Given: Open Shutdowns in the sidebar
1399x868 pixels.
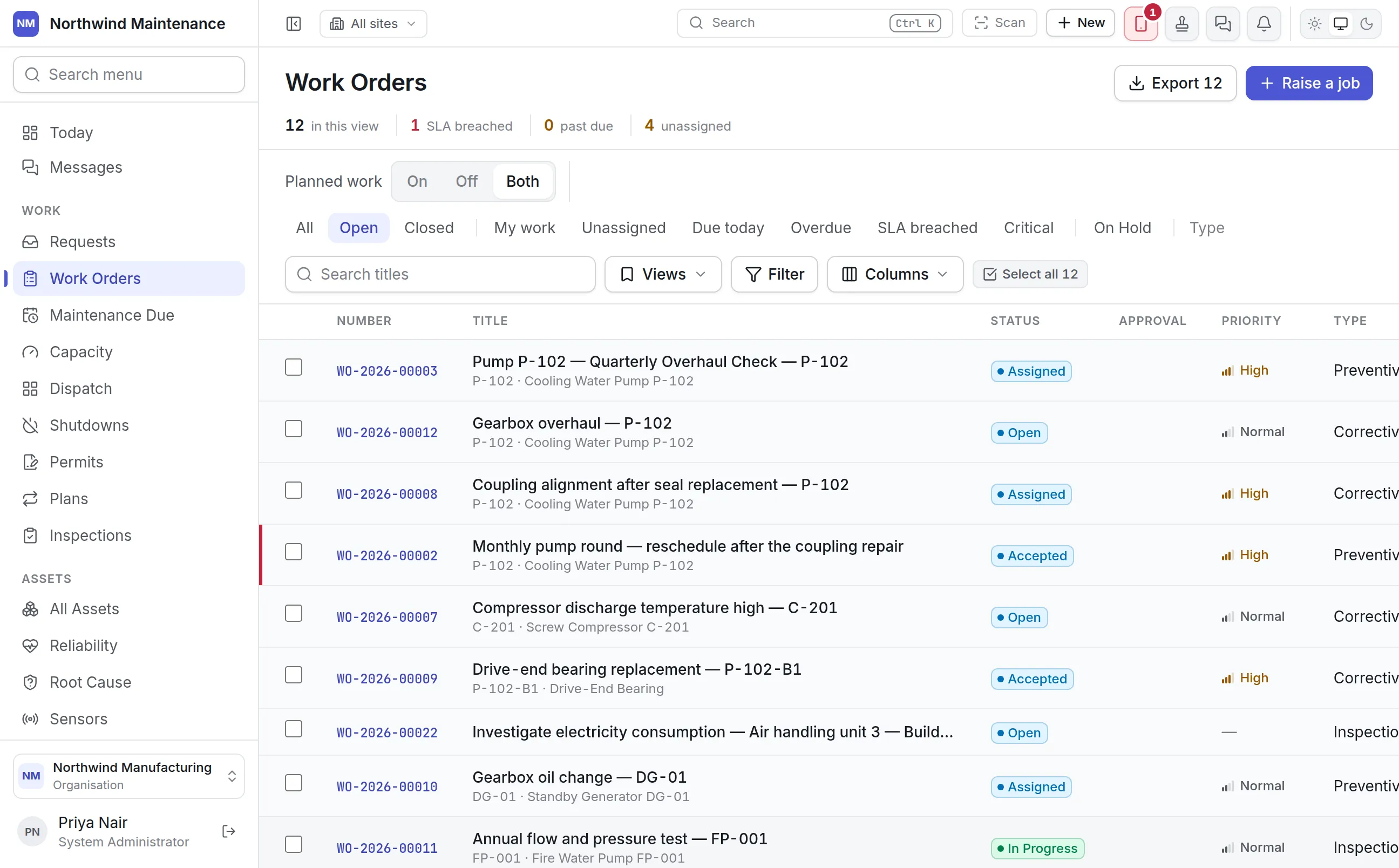Looking at the screenshot, I should pos(128,425).
